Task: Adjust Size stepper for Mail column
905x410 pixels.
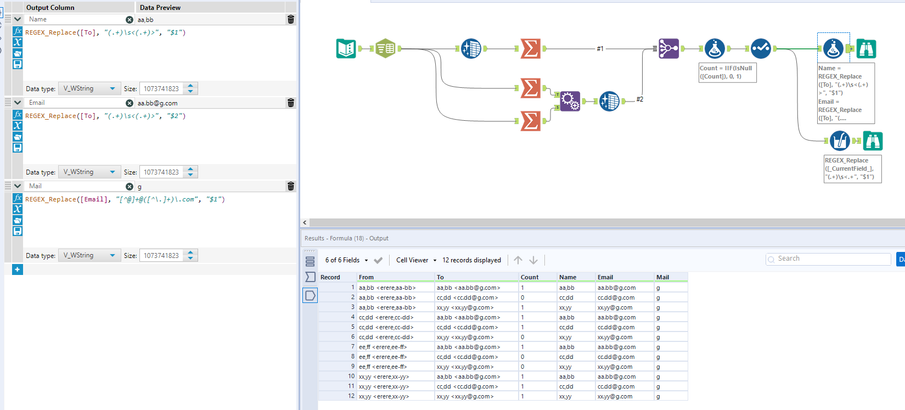Action: point(192,255)
